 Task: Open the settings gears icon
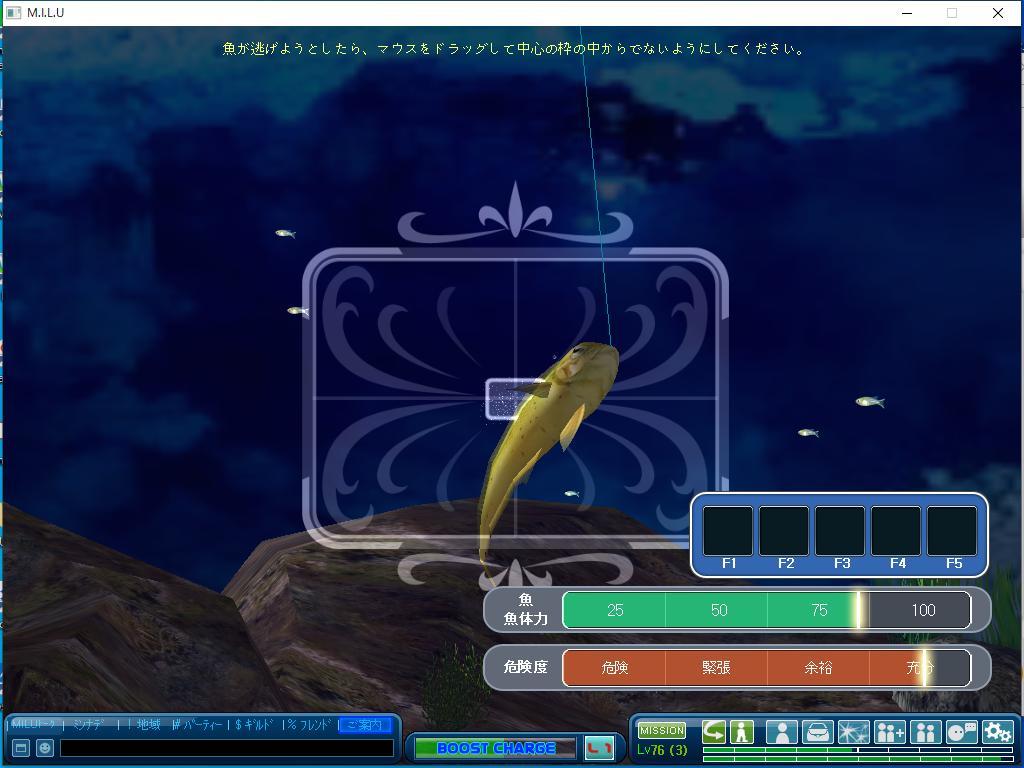997,733
